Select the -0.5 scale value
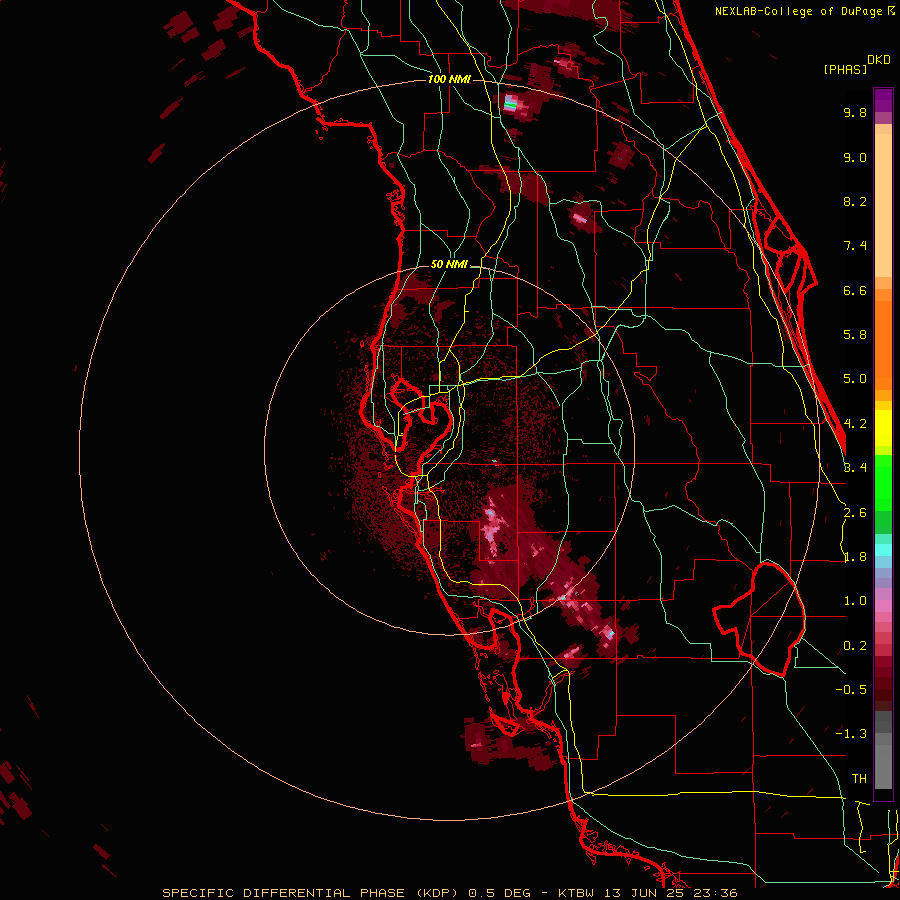 click(x=851, y=690)
